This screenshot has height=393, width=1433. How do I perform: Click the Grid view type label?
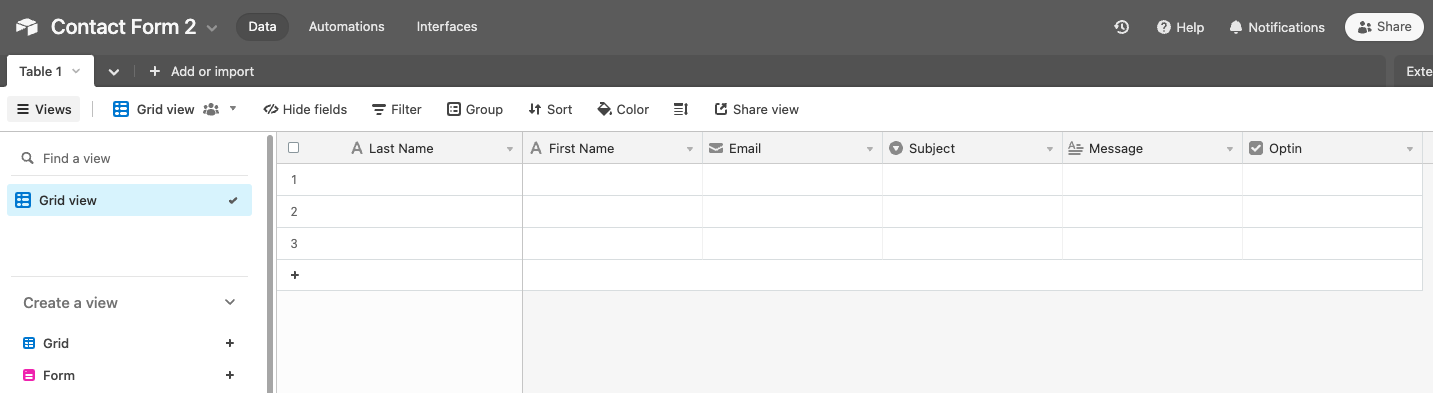tap(56, 343)
